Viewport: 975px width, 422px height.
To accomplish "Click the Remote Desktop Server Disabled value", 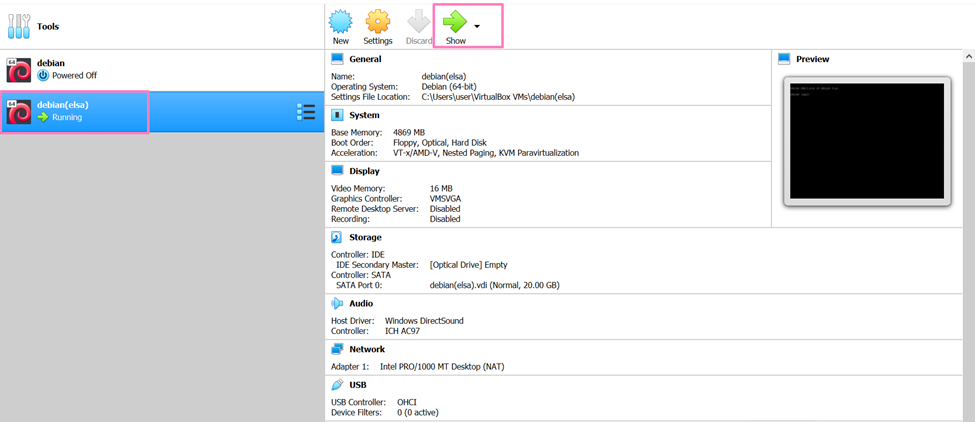I will pos(445,209).
